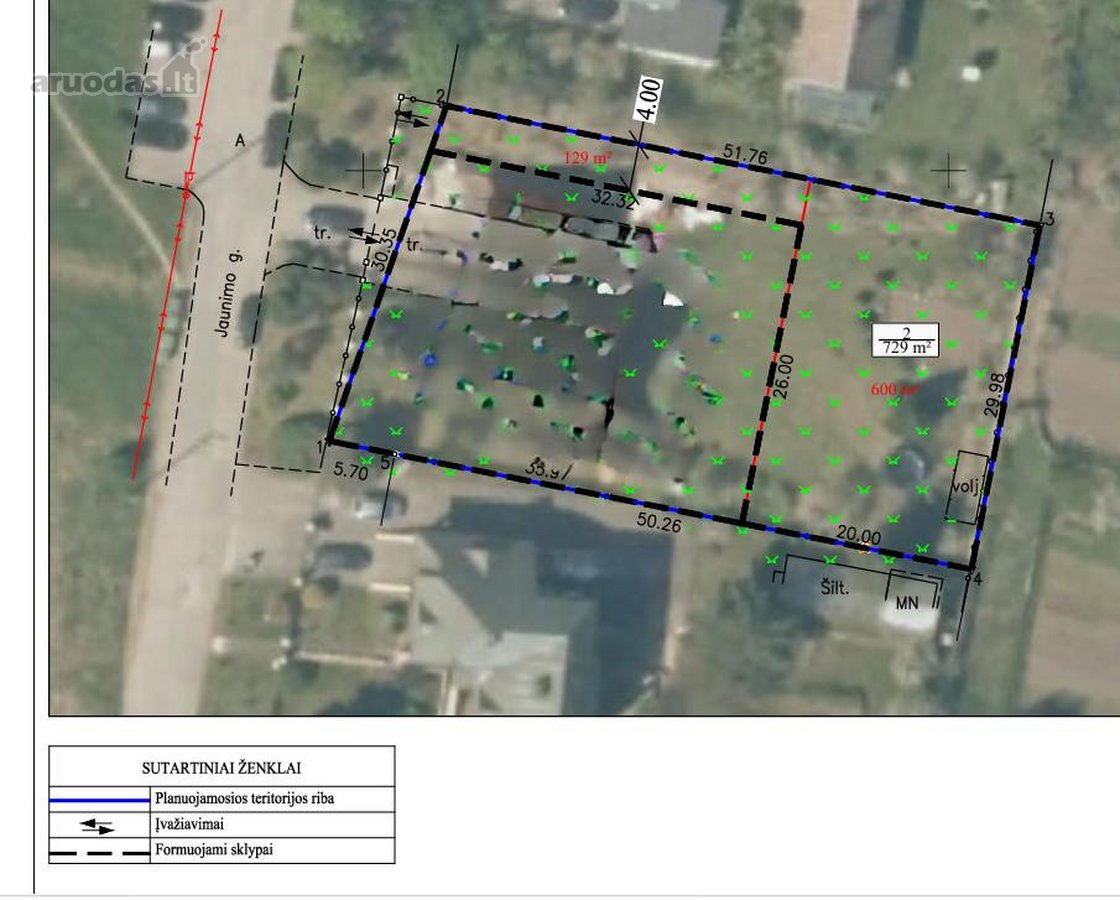Image resolution: width=1120 pixels, height=900 pixels.
Task: Click the red '129 m²' area label
Action: click(x=588, y=157)
